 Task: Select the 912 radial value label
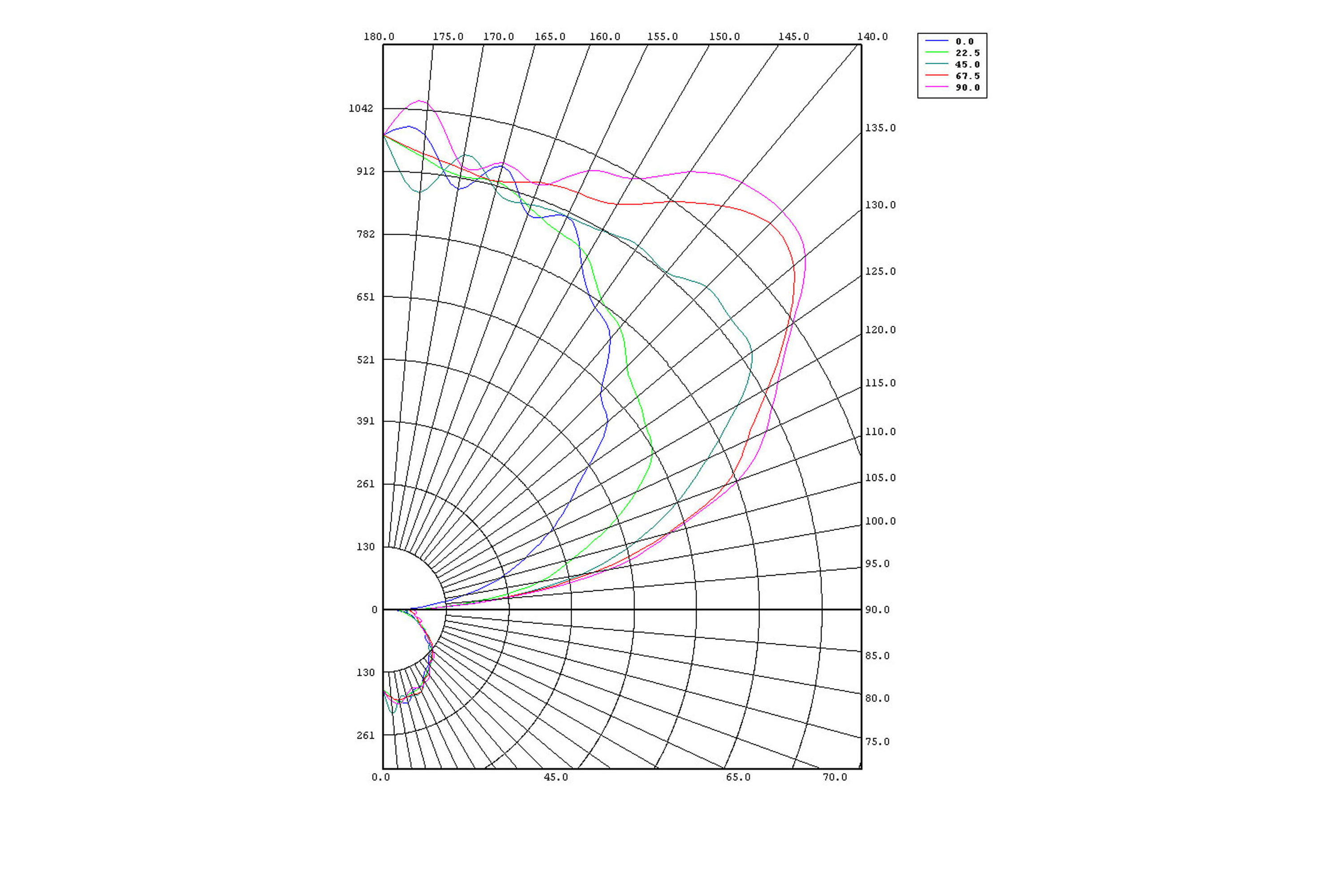click(x=366, y=172)
